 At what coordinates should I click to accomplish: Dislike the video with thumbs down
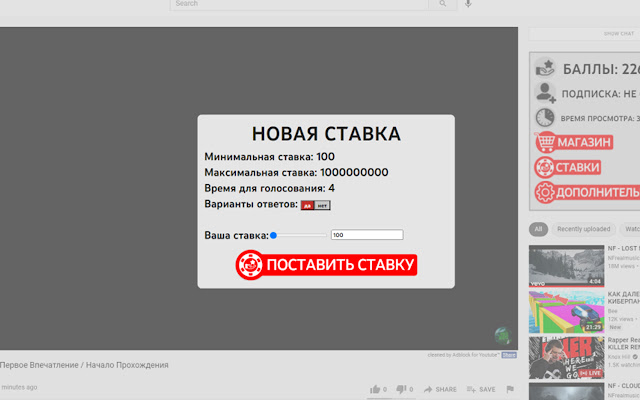click(401, 389)
